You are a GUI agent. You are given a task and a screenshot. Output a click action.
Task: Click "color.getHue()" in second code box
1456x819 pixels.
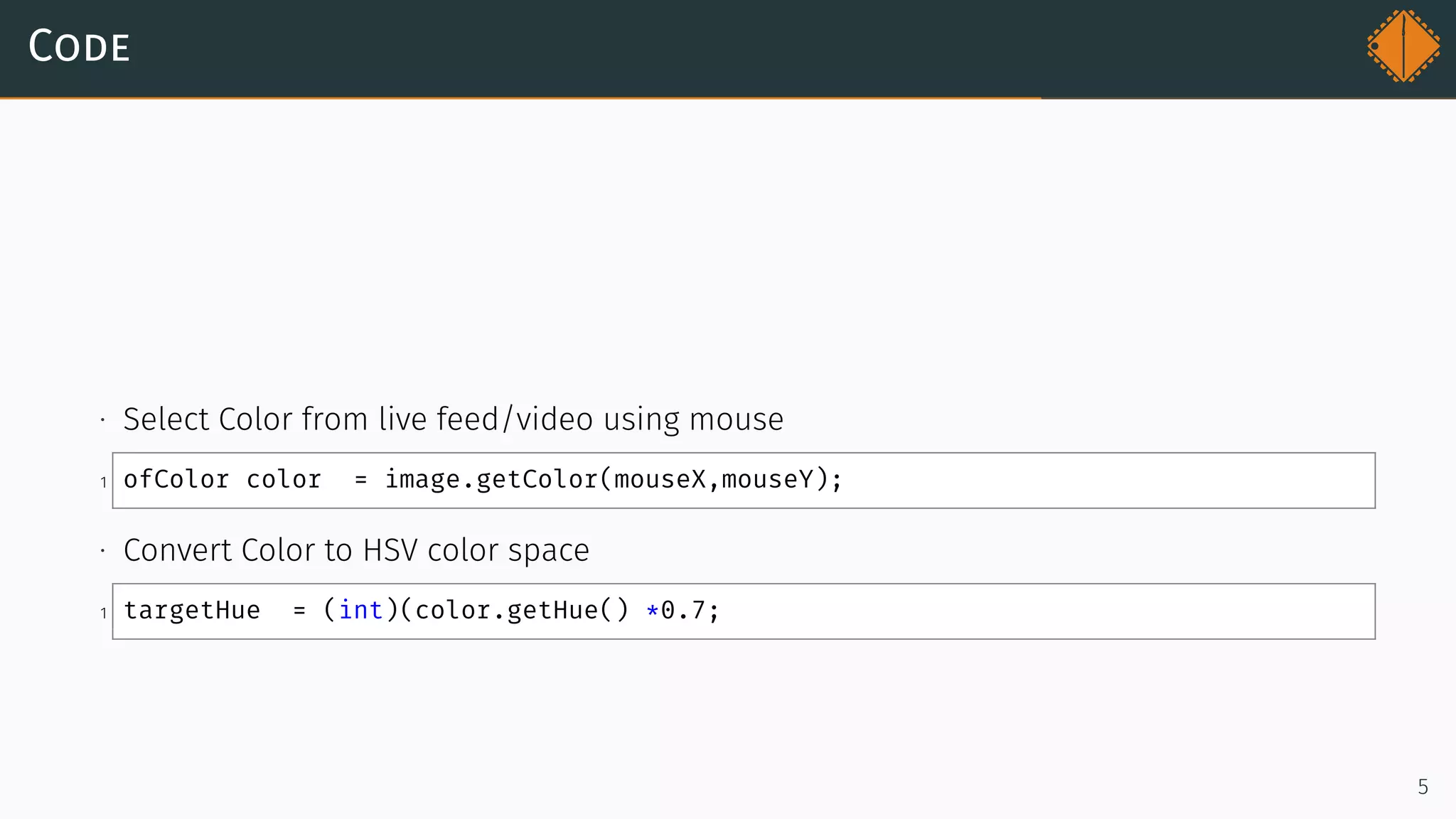point(522,610)
